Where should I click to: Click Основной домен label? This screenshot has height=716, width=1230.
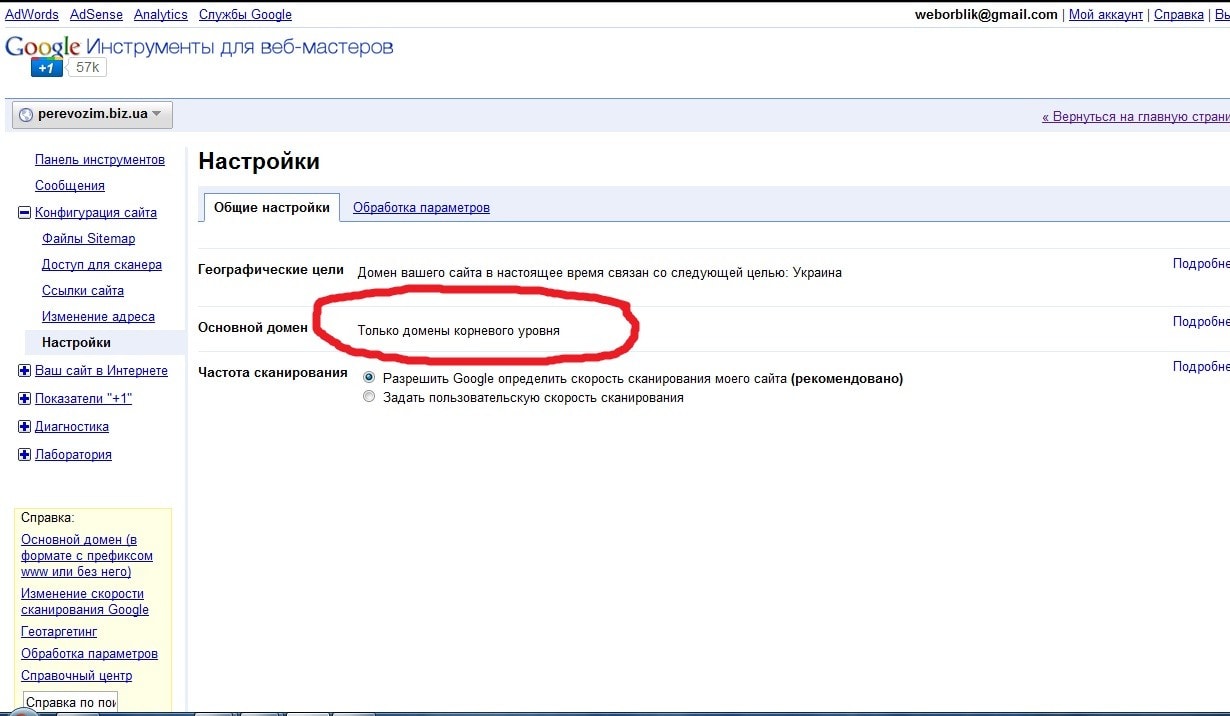point(253,327)
